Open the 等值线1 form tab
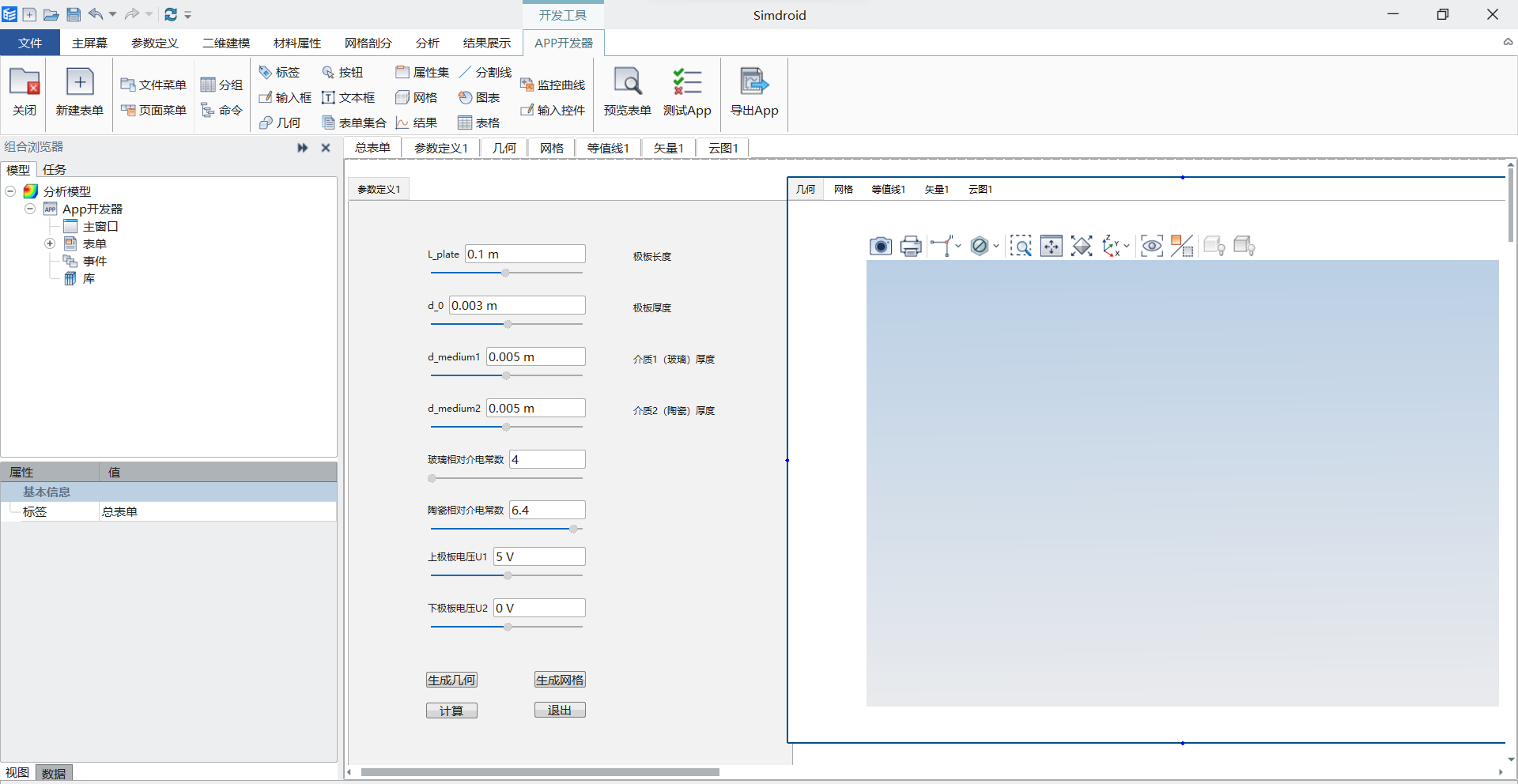The width and height of the screenshot is (1518, 784). (x=608, y=148)
